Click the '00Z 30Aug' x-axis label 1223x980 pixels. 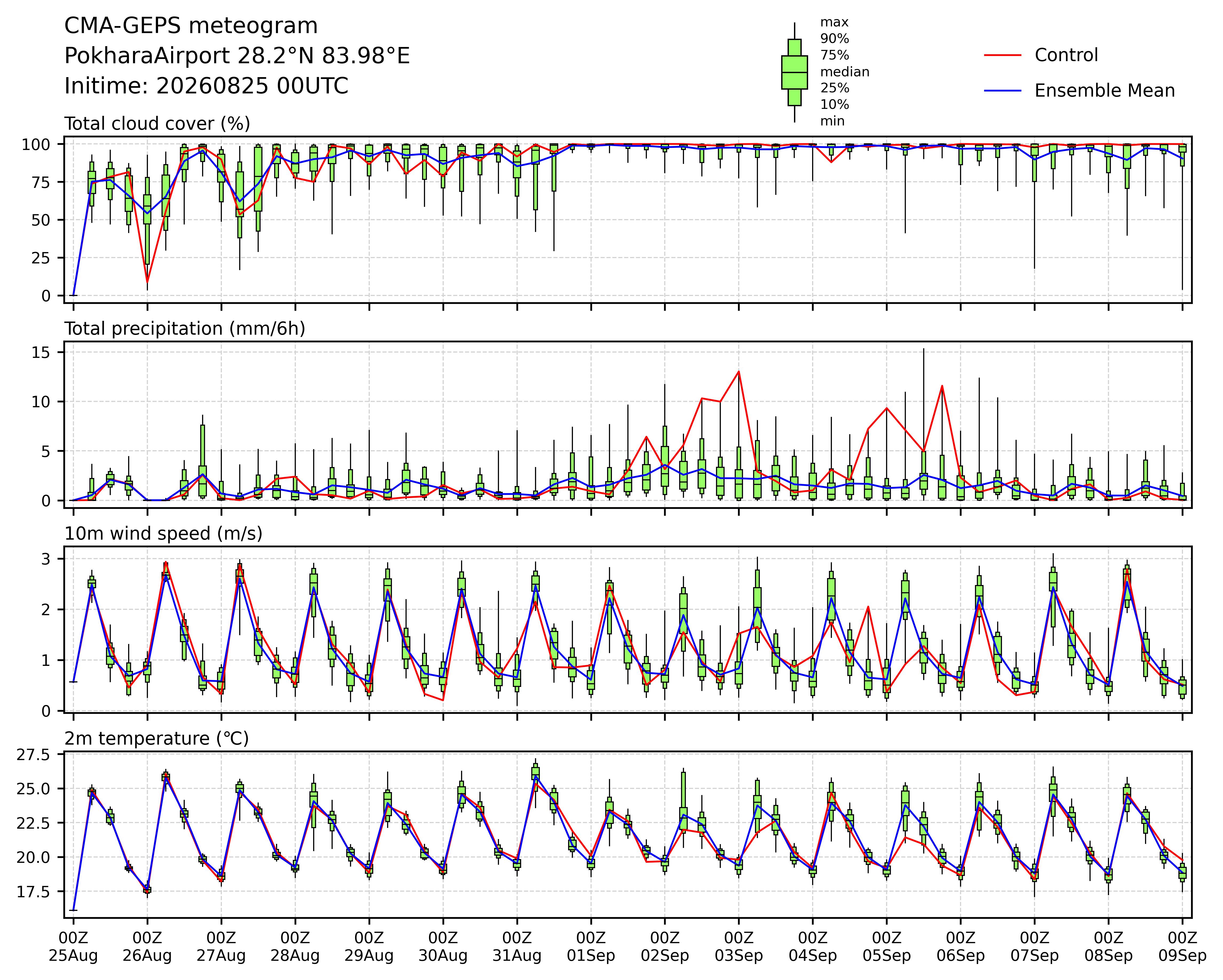(x=443, y=947)
